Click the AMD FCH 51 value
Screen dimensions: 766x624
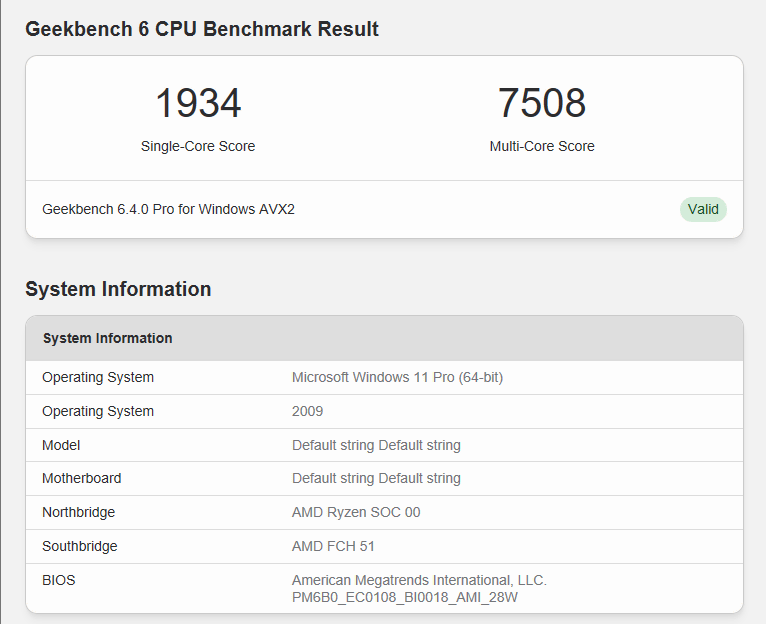click(x=333, y=546)
